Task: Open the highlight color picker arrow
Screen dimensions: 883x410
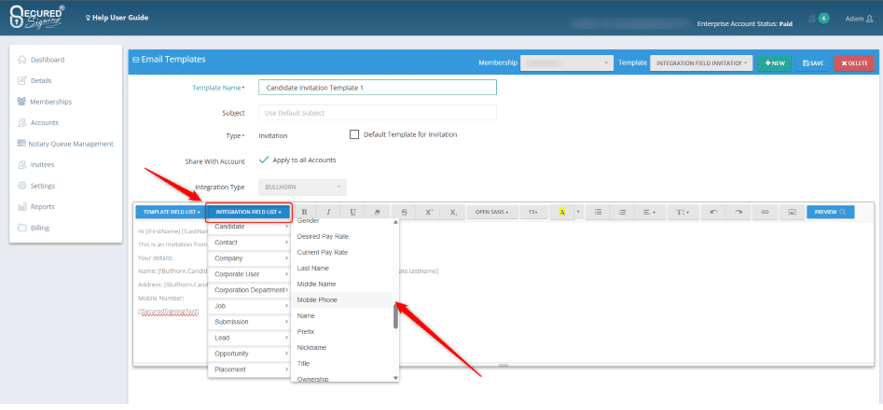Action: point(578,212)
